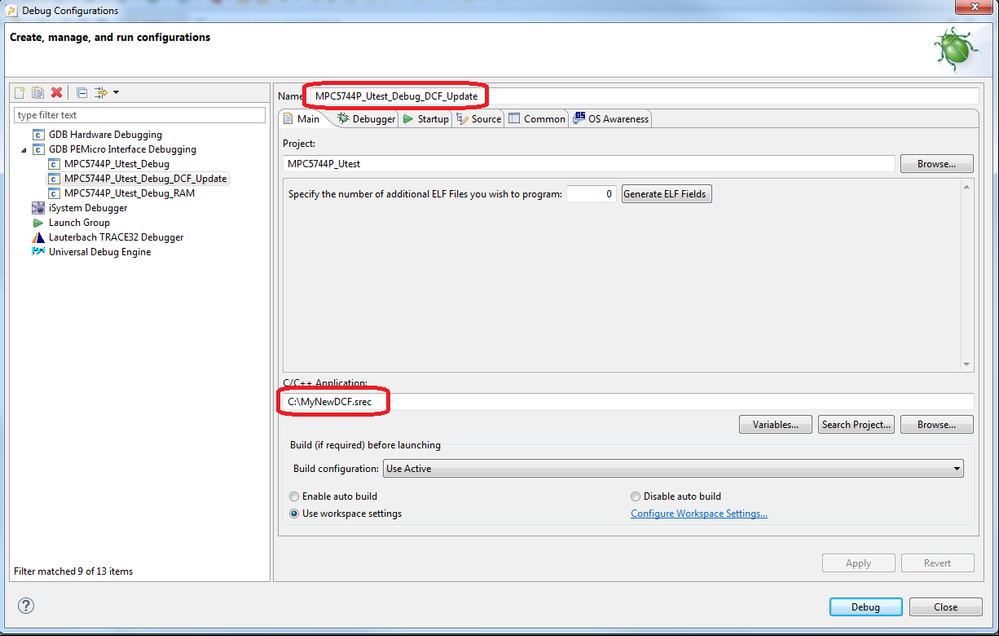Open the Variables dialog
This screenshot has width=999, height=636.
pos(775,424)
